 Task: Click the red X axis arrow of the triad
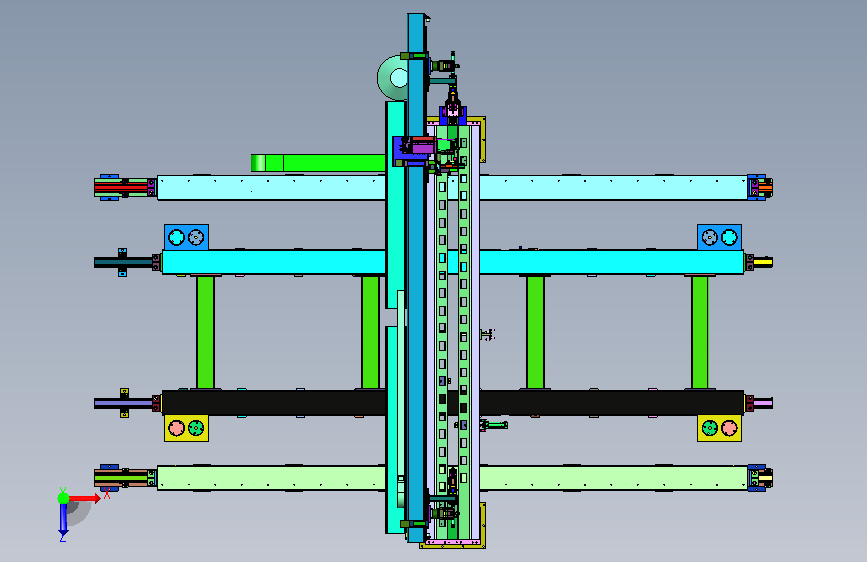point(84,498)
